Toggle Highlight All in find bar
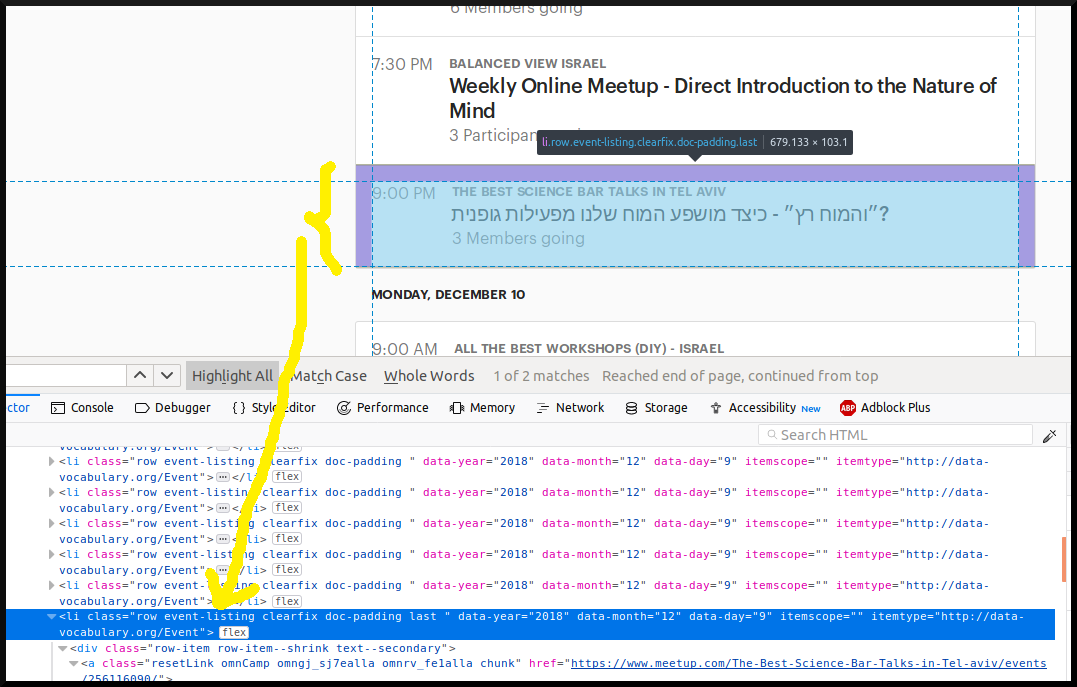The height and width of the screenshot is (687, 1077). pos(232,376)
